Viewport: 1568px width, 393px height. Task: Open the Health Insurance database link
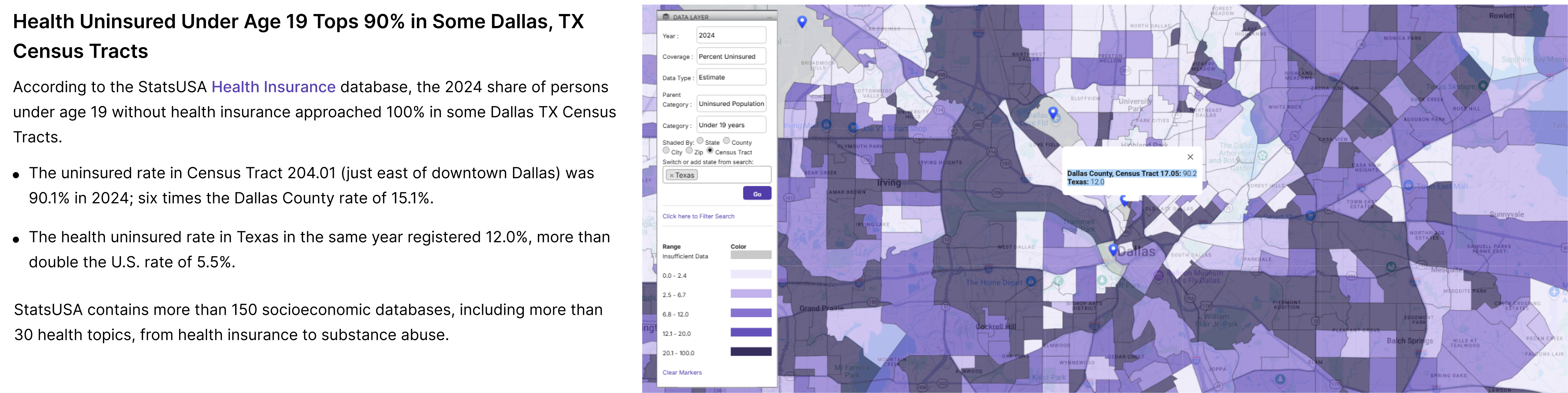(x=273, y=87)
